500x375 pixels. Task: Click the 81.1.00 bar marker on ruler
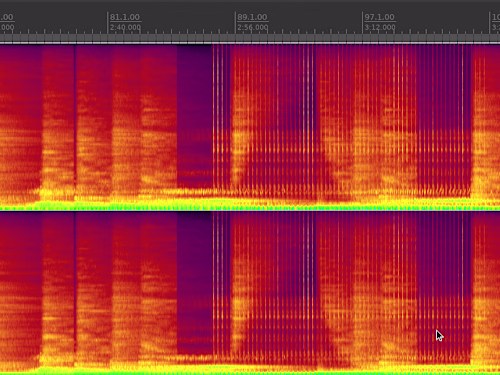click(125, 17)
